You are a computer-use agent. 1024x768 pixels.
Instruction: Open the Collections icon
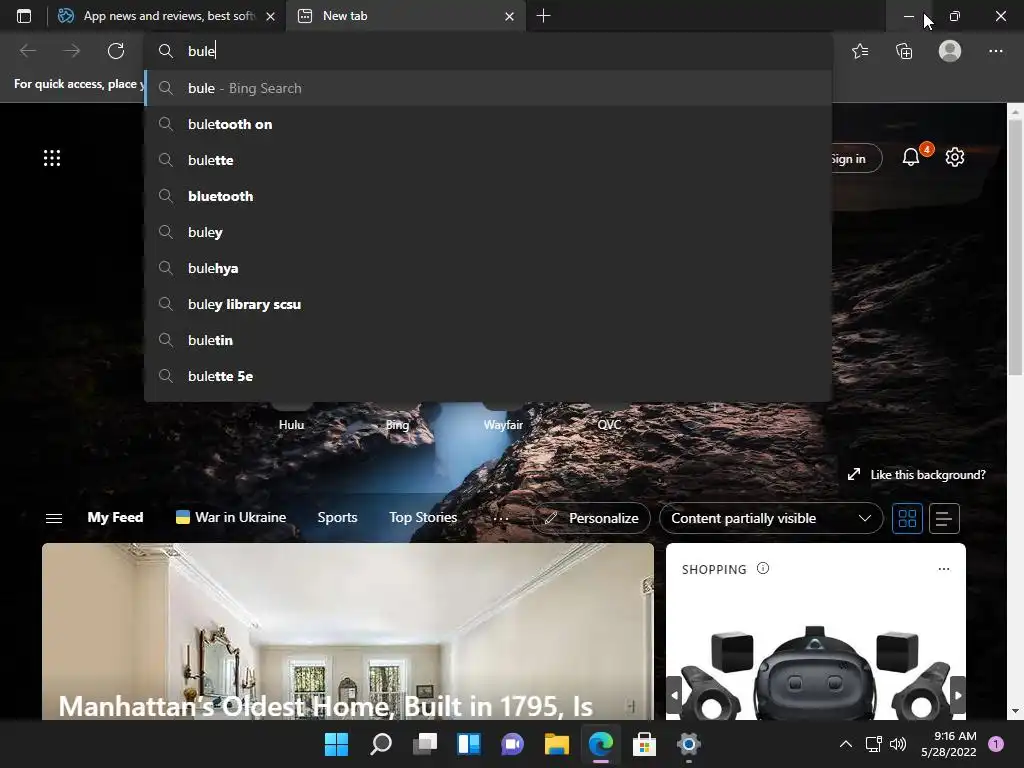(x=904, y=51)
